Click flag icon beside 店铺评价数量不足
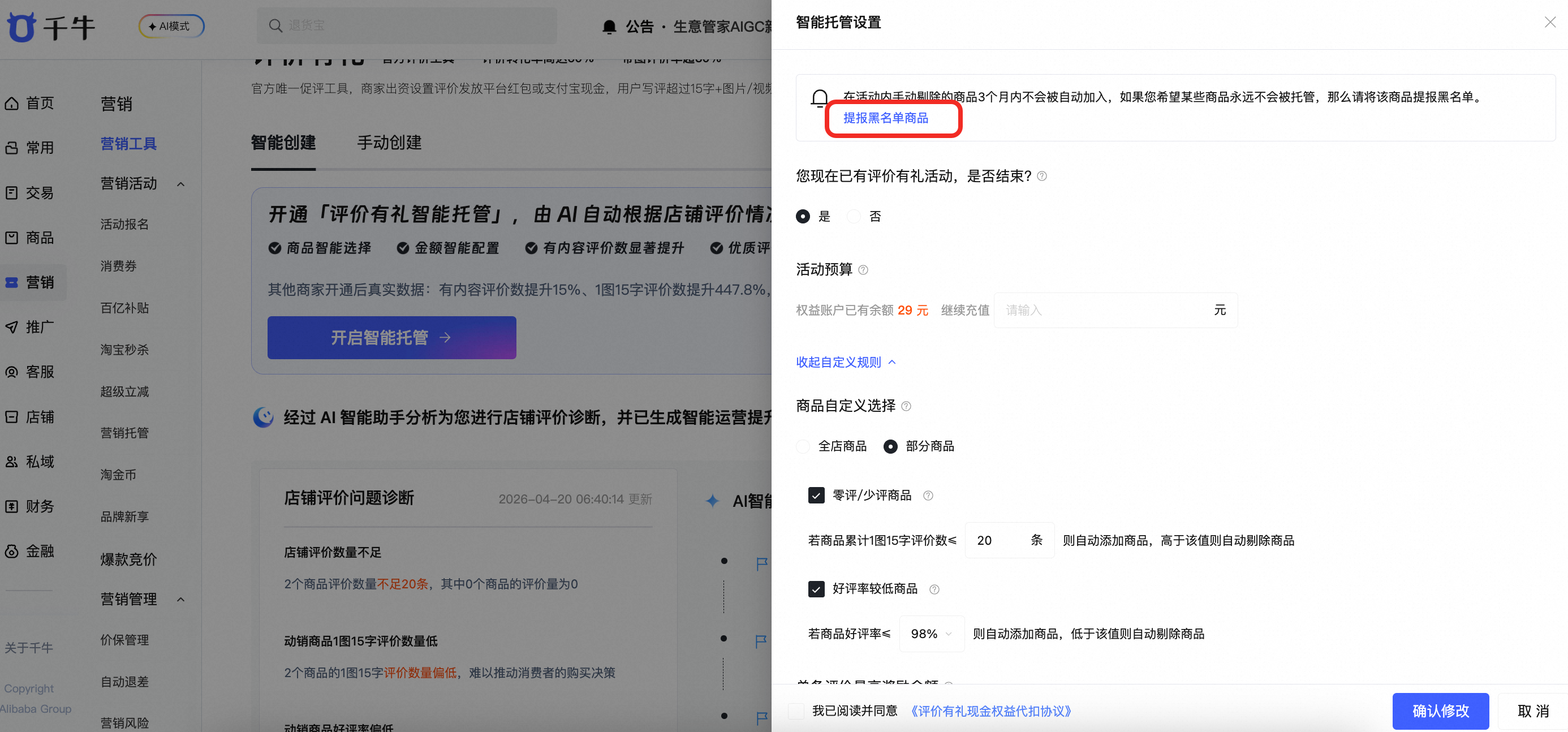The height and width of the screenshot is (732, 1568). pyautogui.click(x=761, y=563)
